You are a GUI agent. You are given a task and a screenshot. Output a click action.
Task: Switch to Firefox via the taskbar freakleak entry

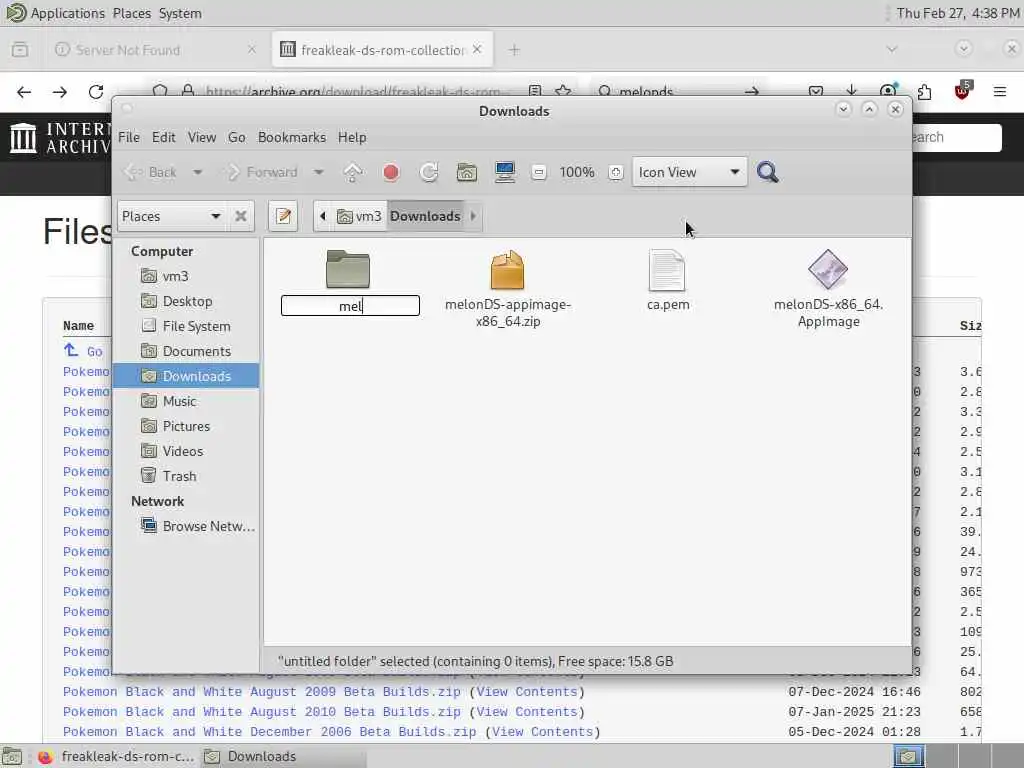(116, 756)
